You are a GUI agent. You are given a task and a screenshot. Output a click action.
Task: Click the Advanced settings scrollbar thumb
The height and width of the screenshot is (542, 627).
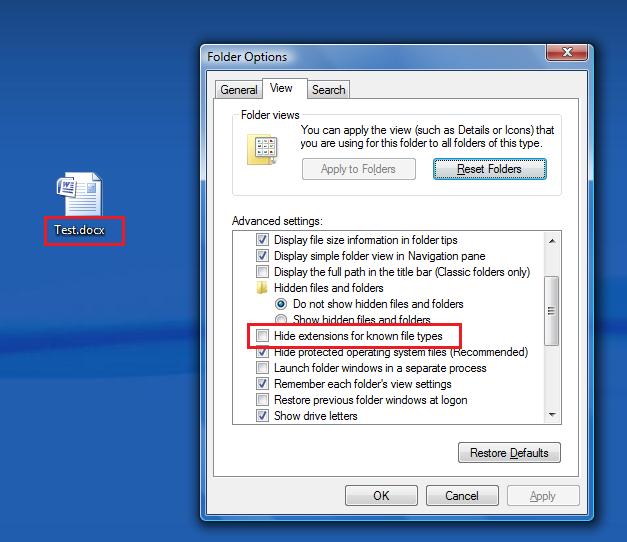[x=552, y=311]
